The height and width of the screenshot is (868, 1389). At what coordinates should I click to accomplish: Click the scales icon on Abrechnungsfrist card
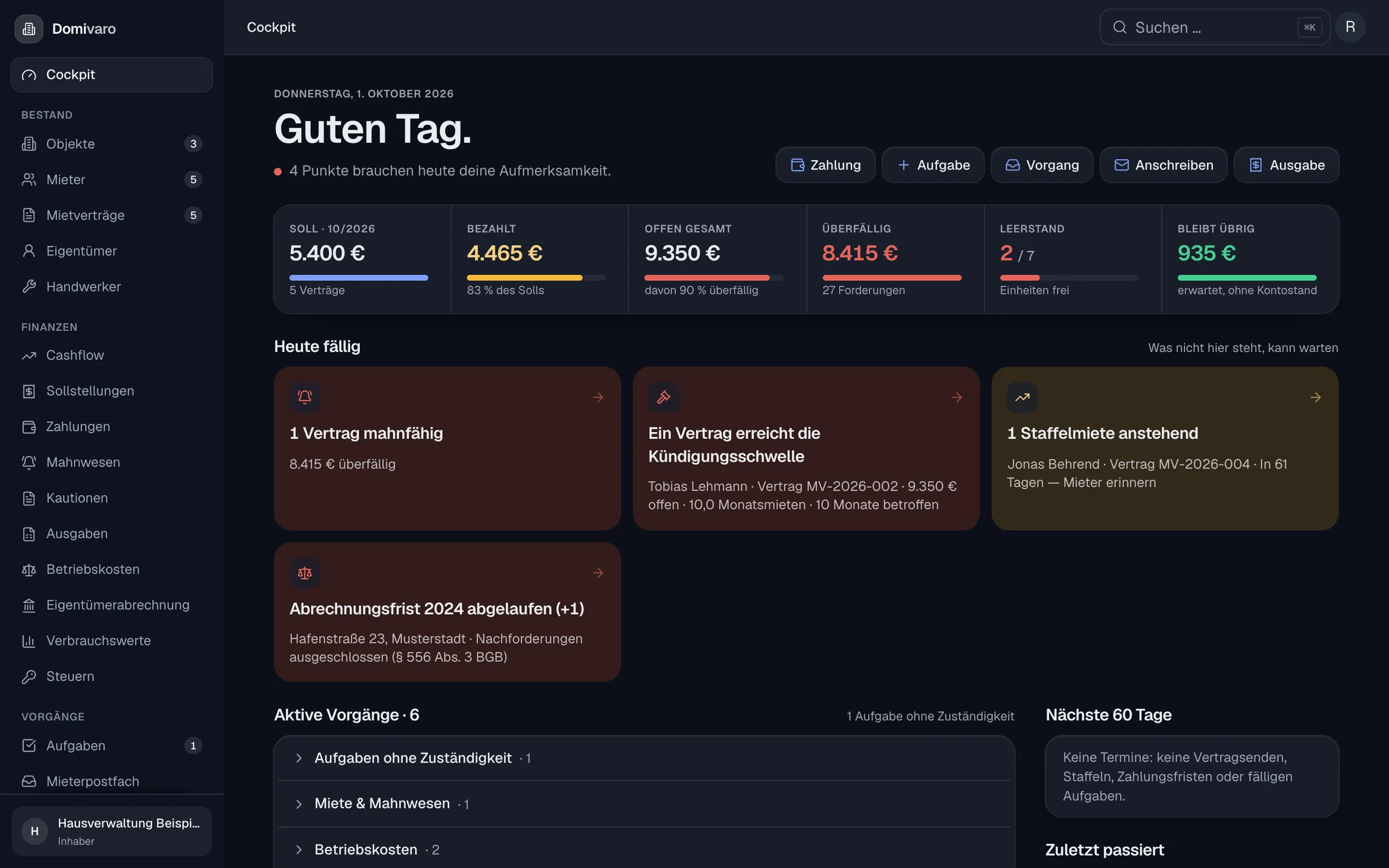click(x=304, y=573)
